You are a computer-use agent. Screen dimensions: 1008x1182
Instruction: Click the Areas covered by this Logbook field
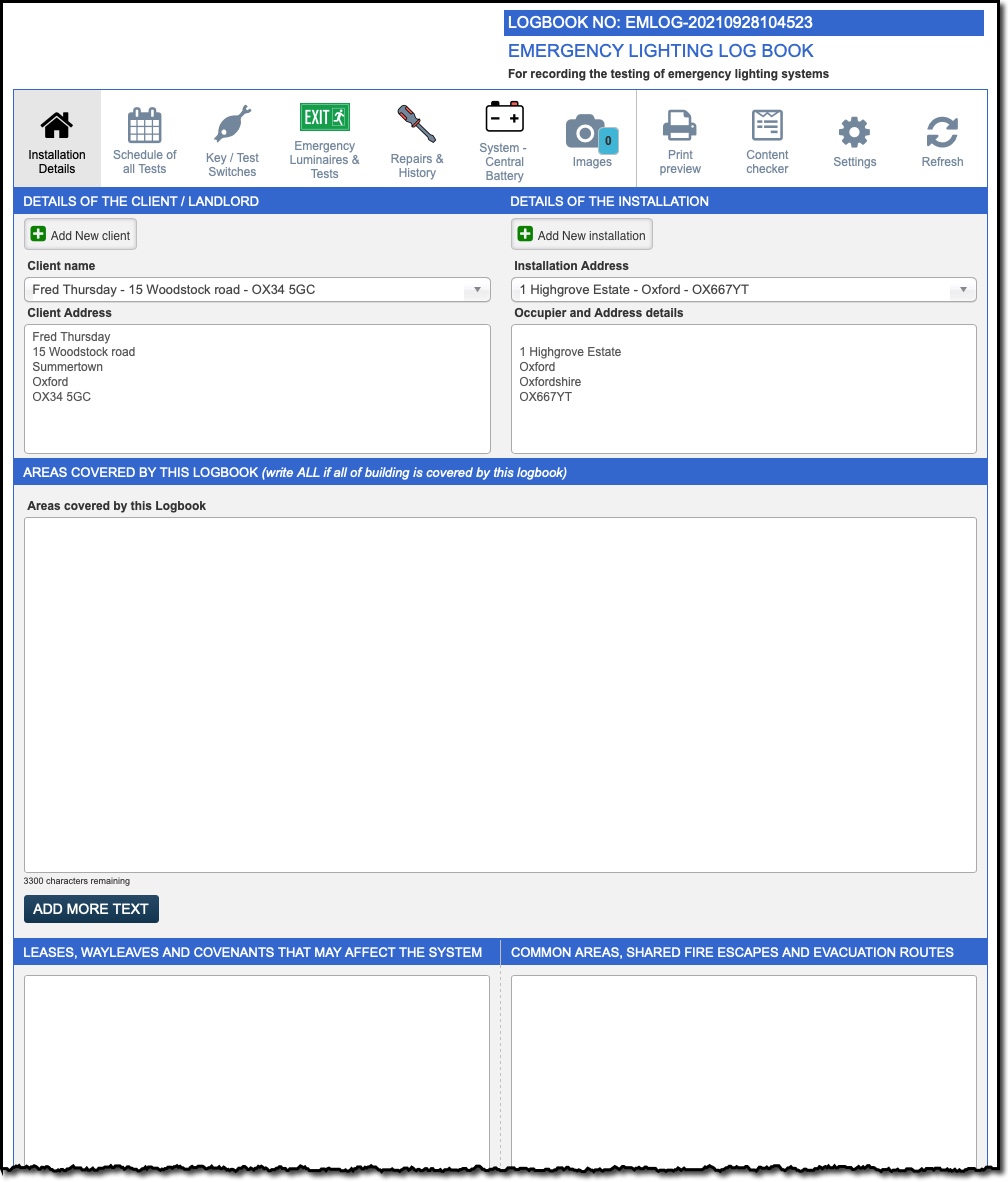point(500,695)
